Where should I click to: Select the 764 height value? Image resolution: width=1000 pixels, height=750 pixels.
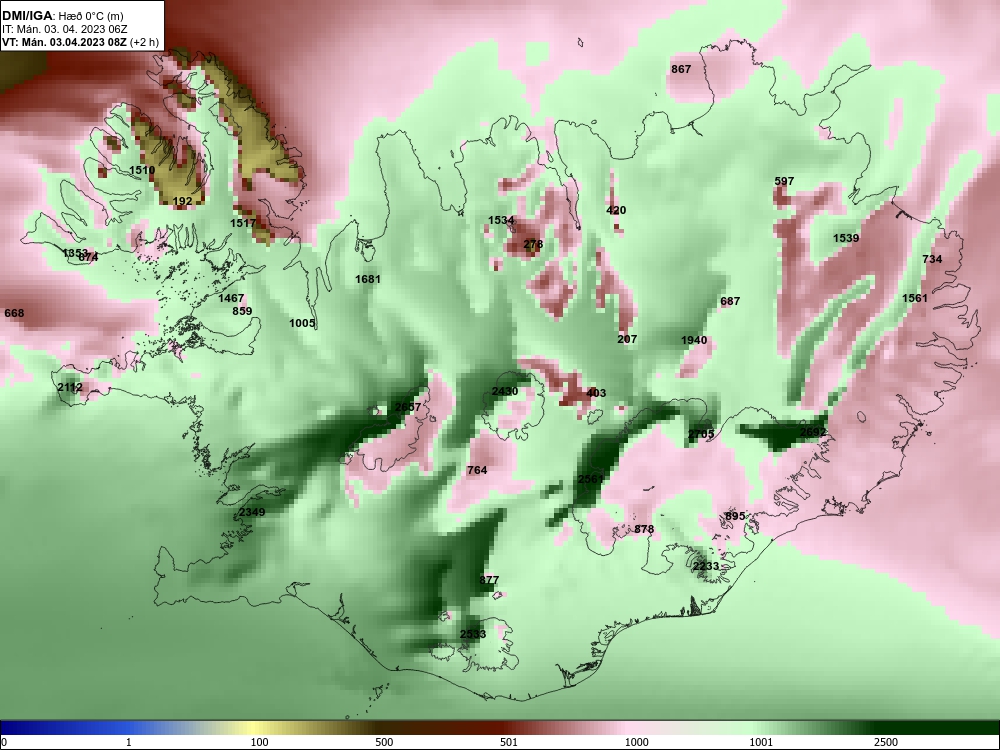point(477,470)
